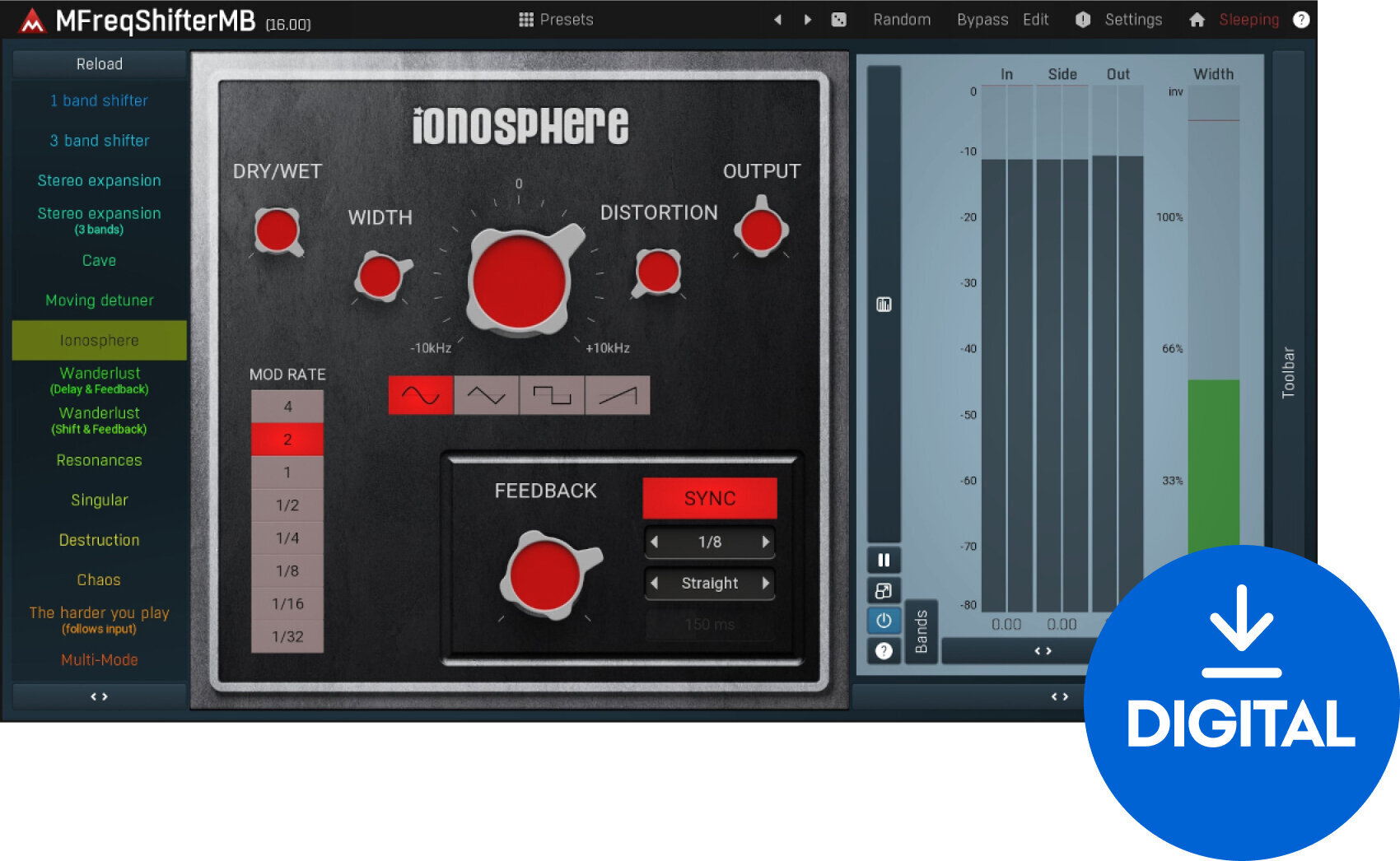Toggle the Bypass option
1400x861 pixels.
point(982,20)
